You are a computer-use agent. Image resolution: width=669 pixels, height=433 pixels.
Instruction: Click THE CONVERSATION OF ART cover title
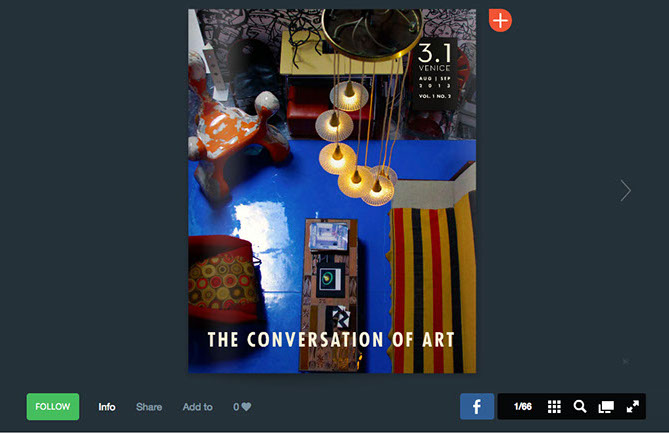[331, 340]
